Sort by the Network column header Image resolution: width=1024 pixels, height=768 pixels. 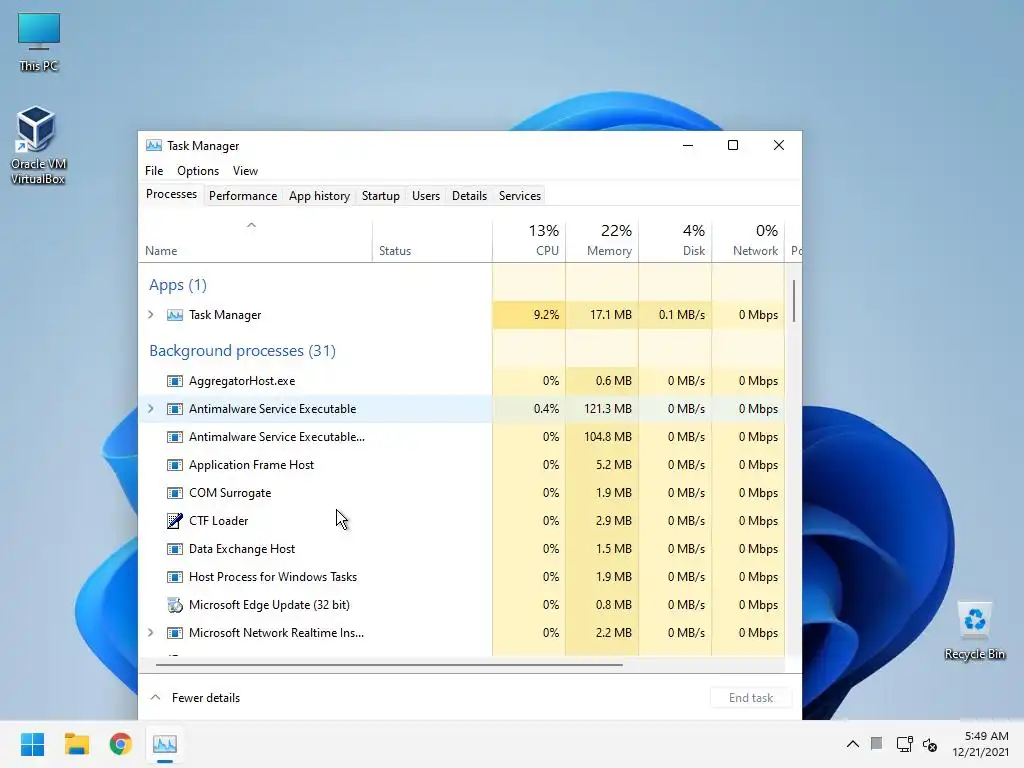tap(748, 242)
